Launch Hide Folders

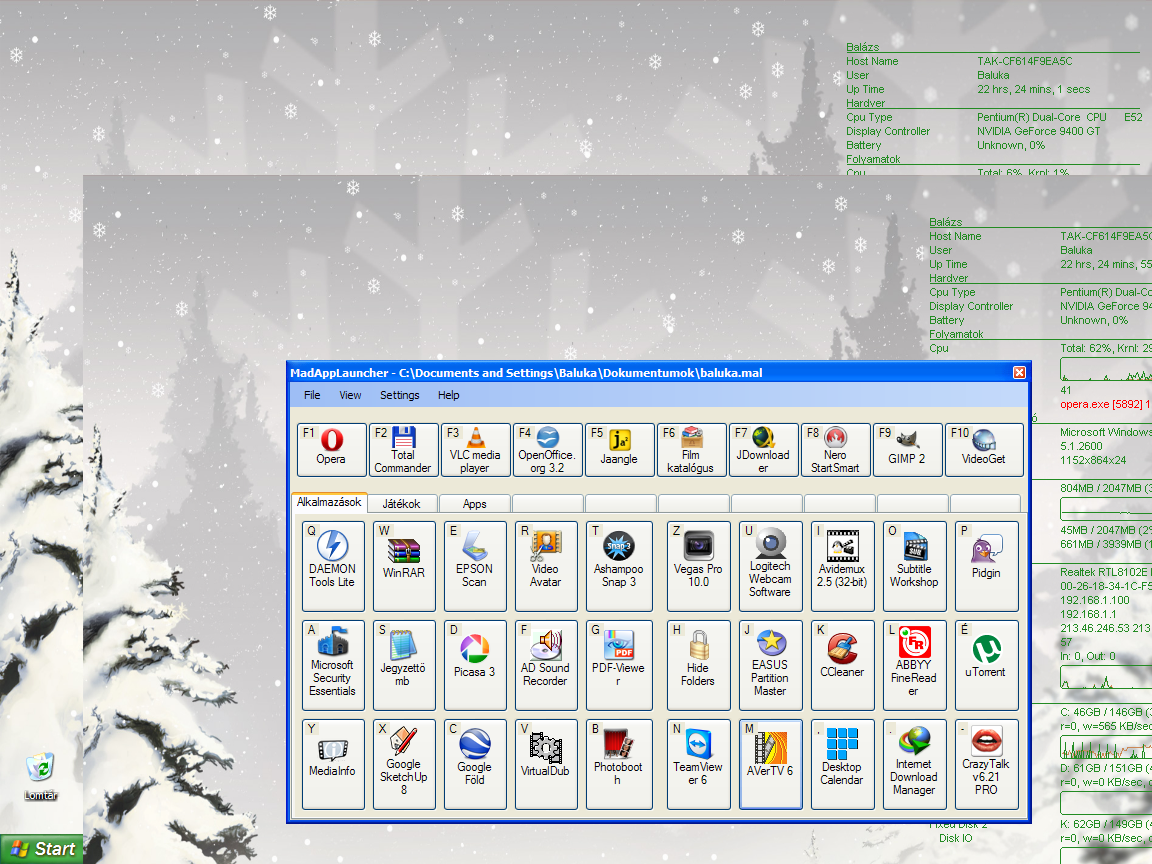pyautogui.click(x=699, y=665)
